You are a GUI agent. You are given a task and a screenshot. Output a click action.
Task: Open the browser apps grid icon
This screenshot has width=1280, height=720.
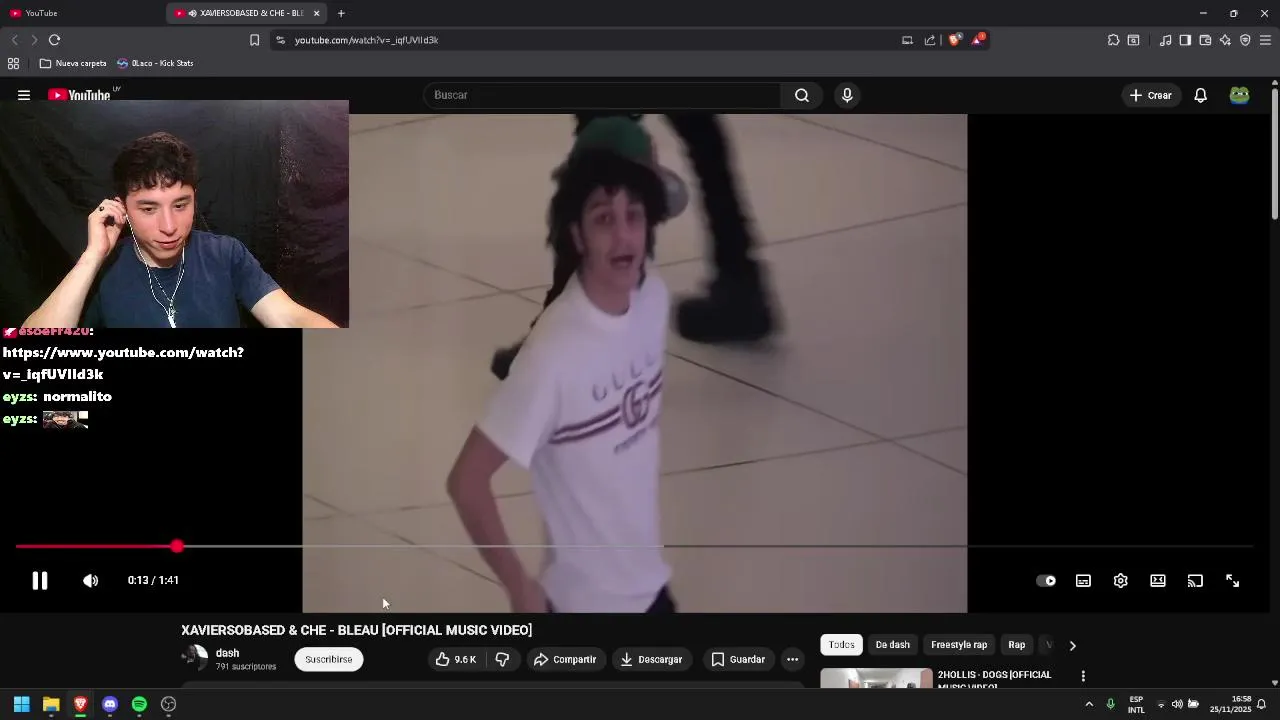coord(13,63)
